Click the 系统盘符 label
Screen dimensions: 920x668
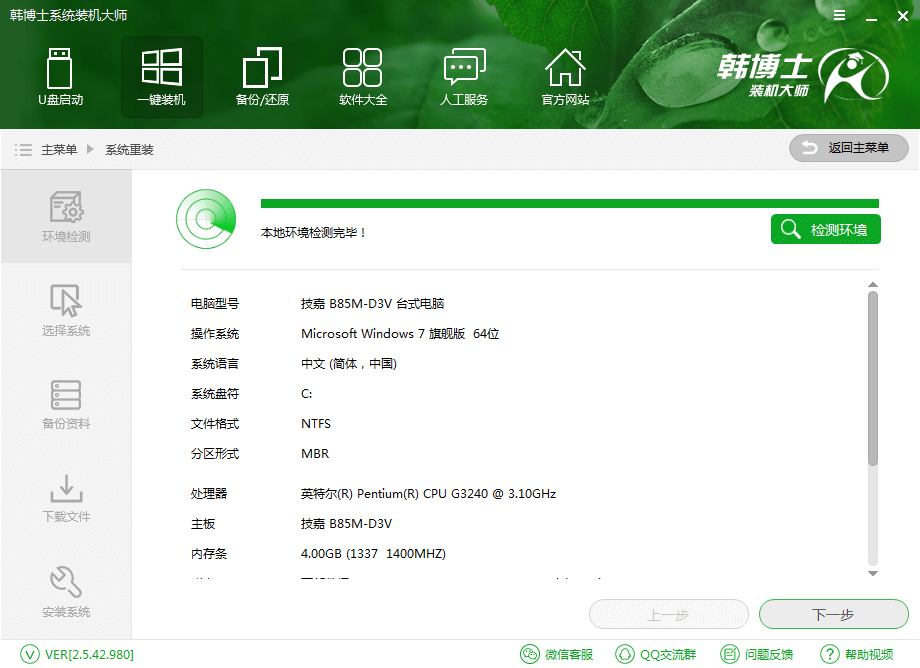tap(215, 394)
